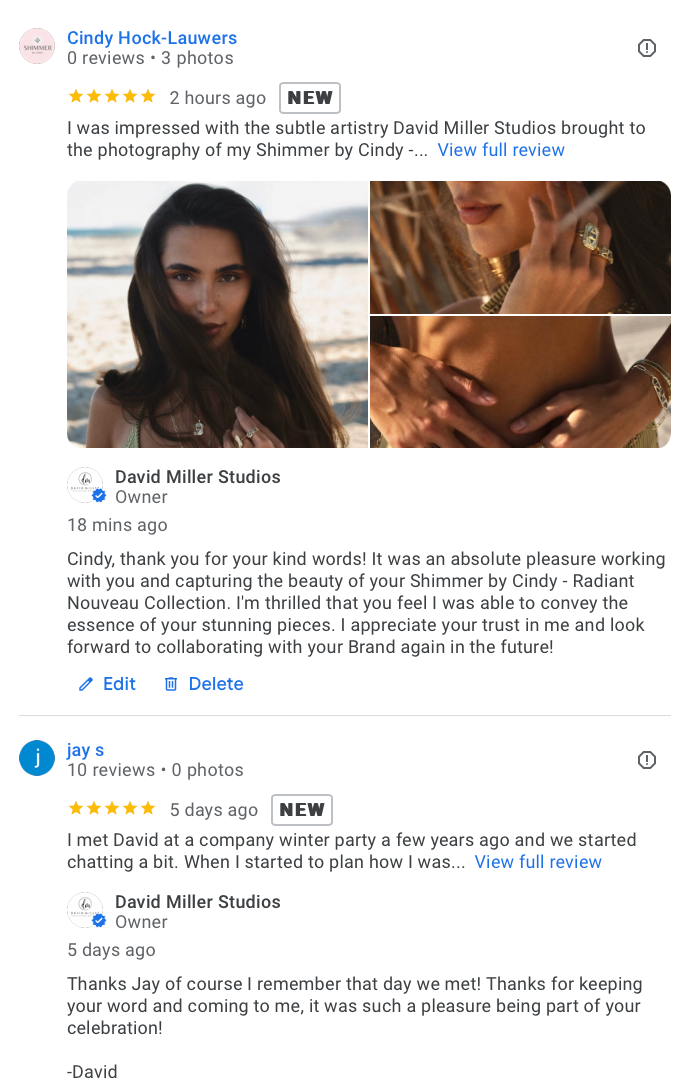Open the close-up ring on hand photo
Image resolution: width=691 pixels, height=1087 pixels.
click(x=521, y=247)
